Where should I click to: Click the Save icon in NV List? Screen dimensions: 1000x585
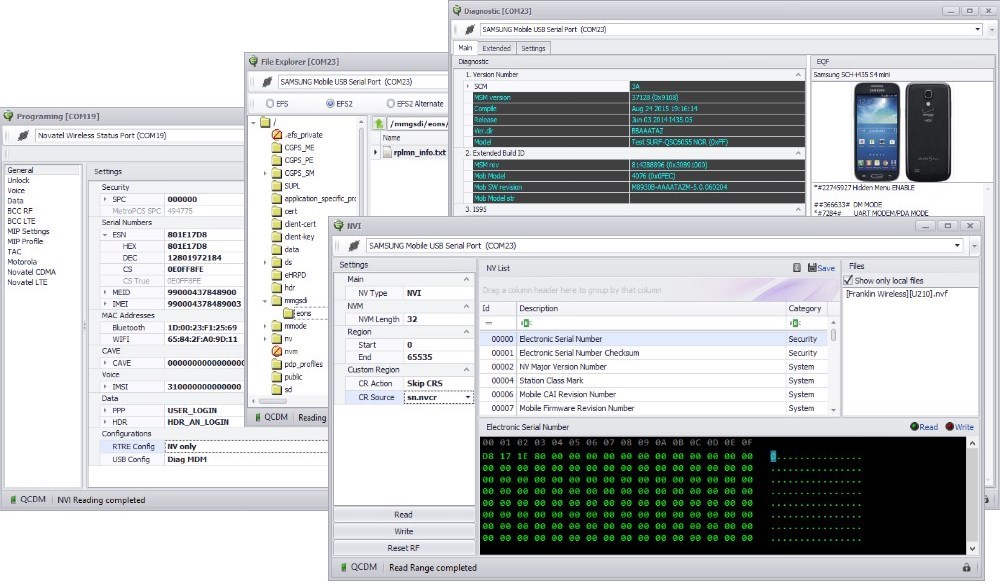tap(812, 268)
